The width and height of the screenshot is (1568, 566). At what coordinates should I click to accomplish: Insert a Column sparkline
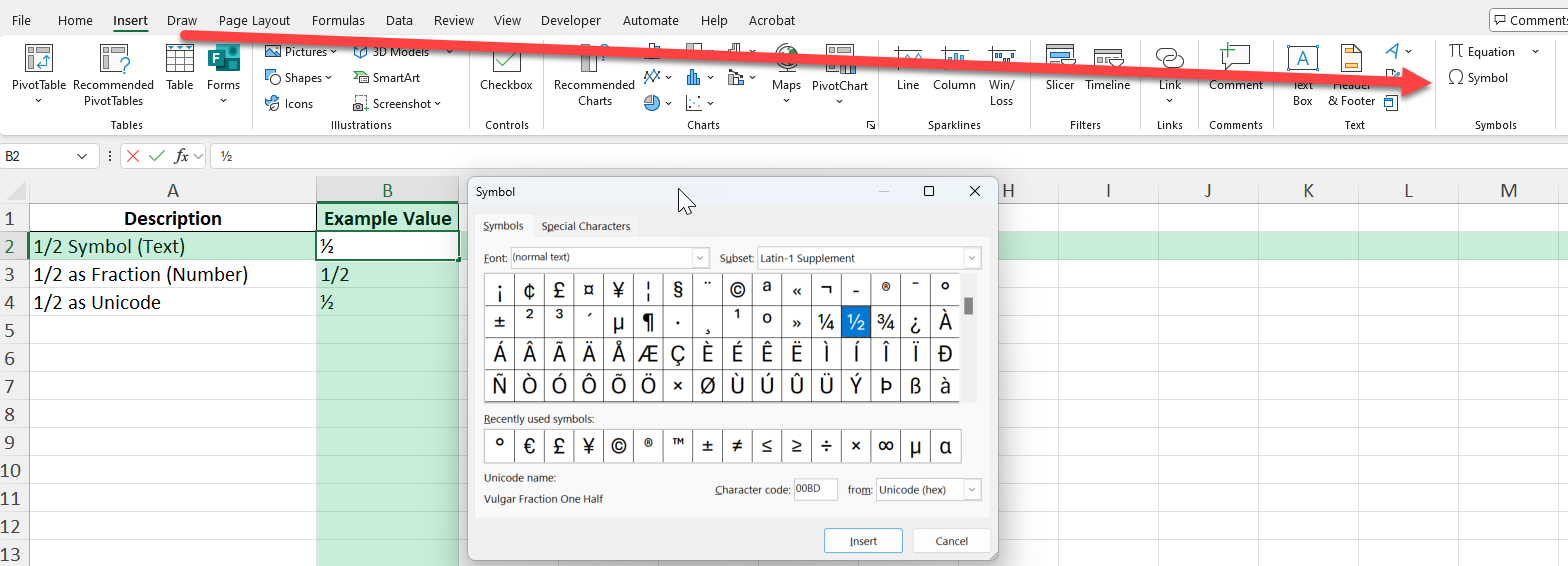(954, 68)
